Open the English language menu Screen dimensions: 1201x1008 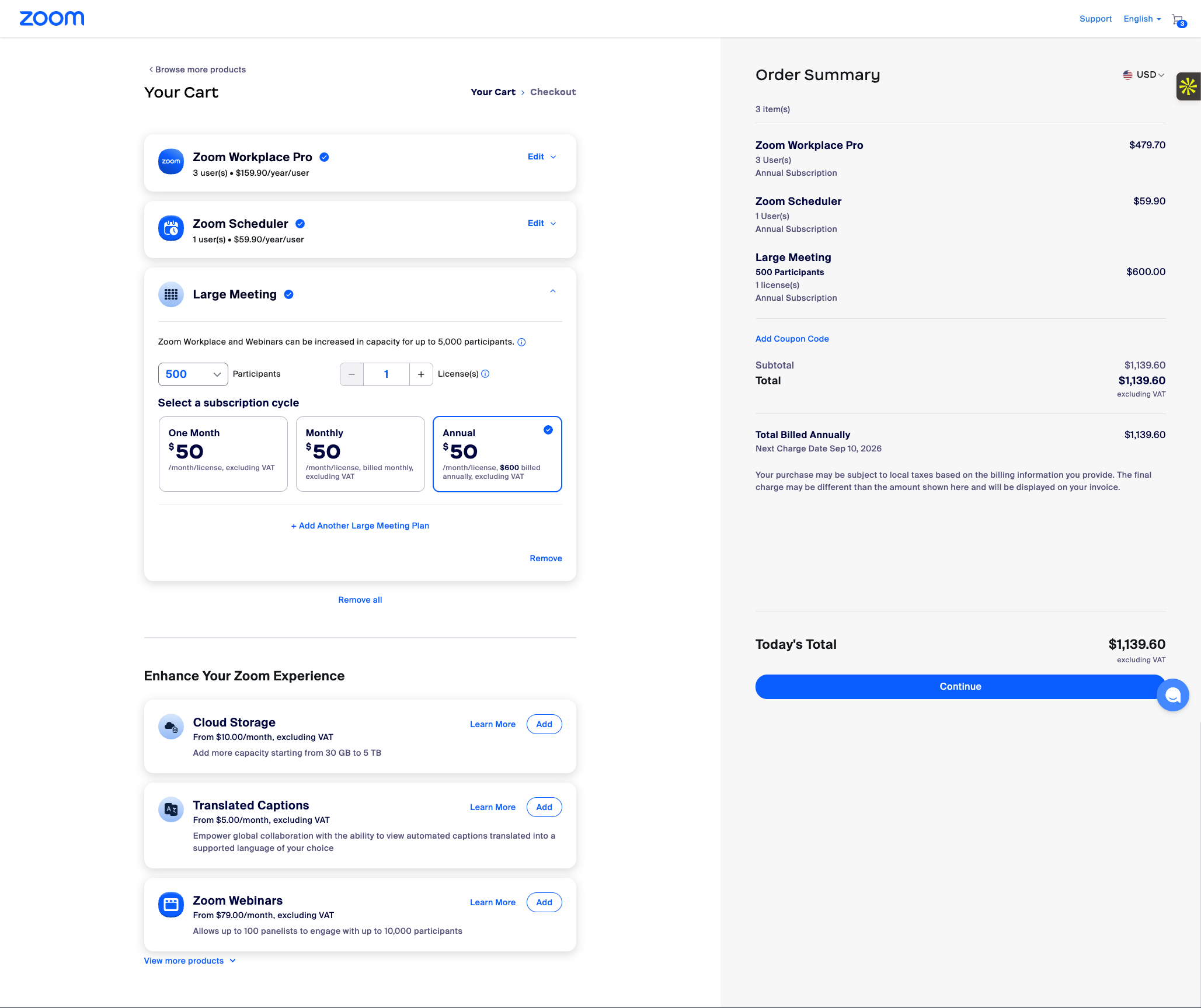click(x=1142, y=19)
